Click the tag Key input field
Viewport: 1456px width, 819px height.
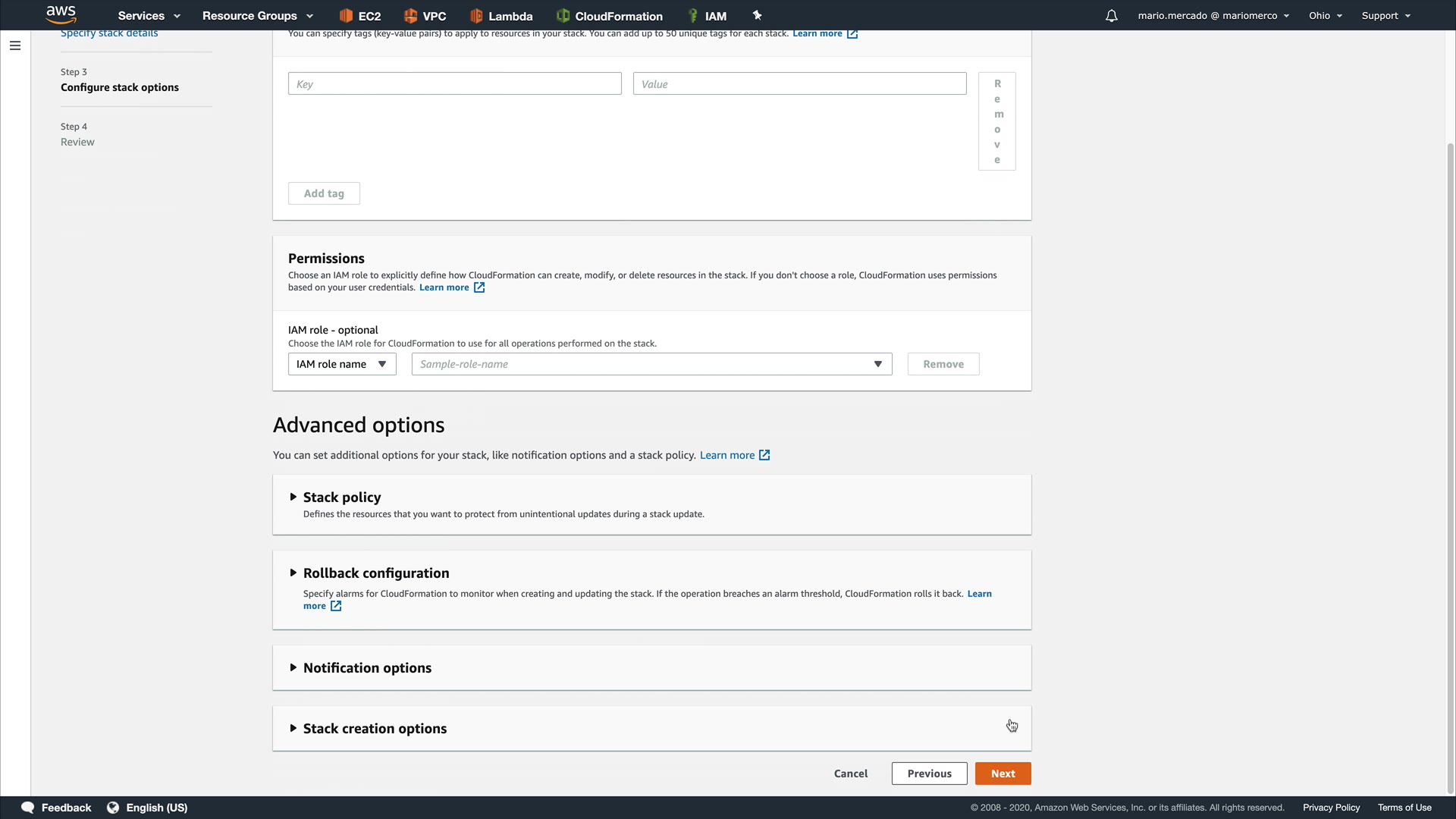[x=454, y=84]
